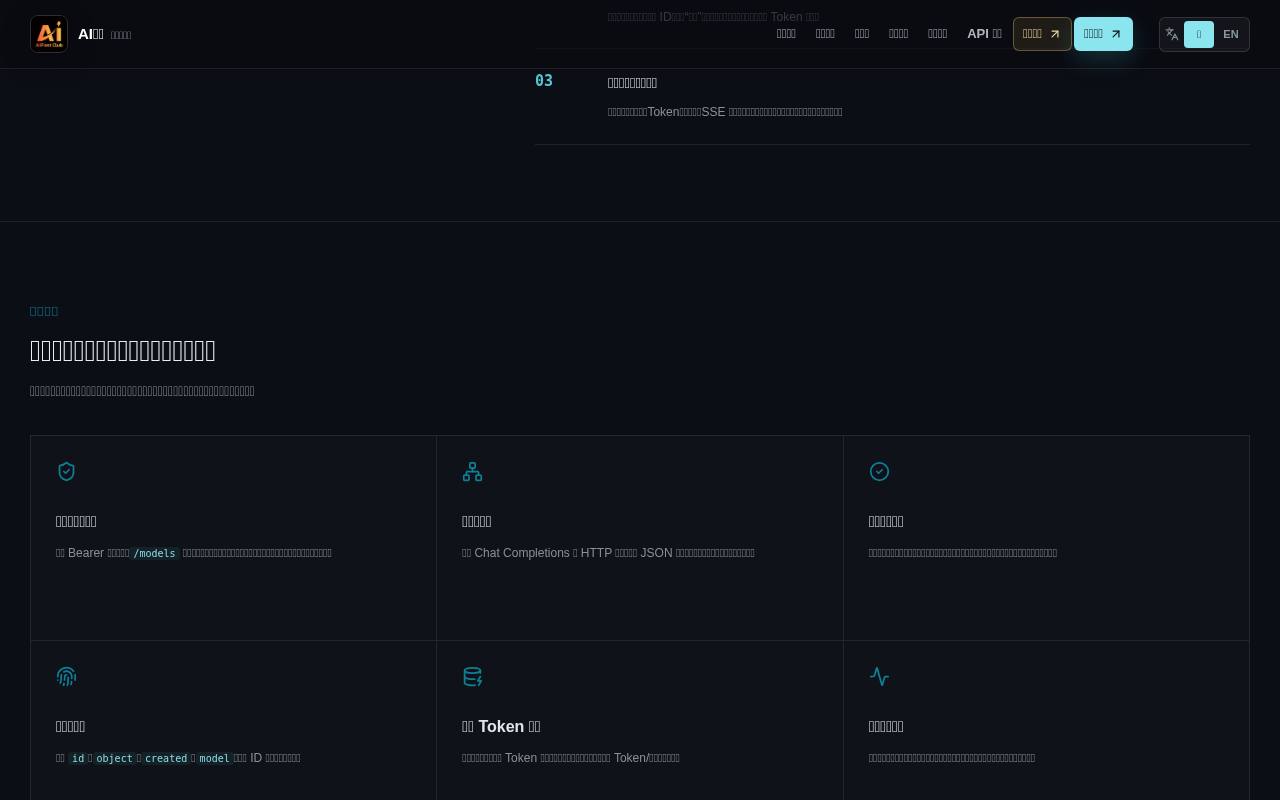Select the highlighted cyan language option beside EN
The height and width of the screenshot is (800, 1280).
[1199, 34]
